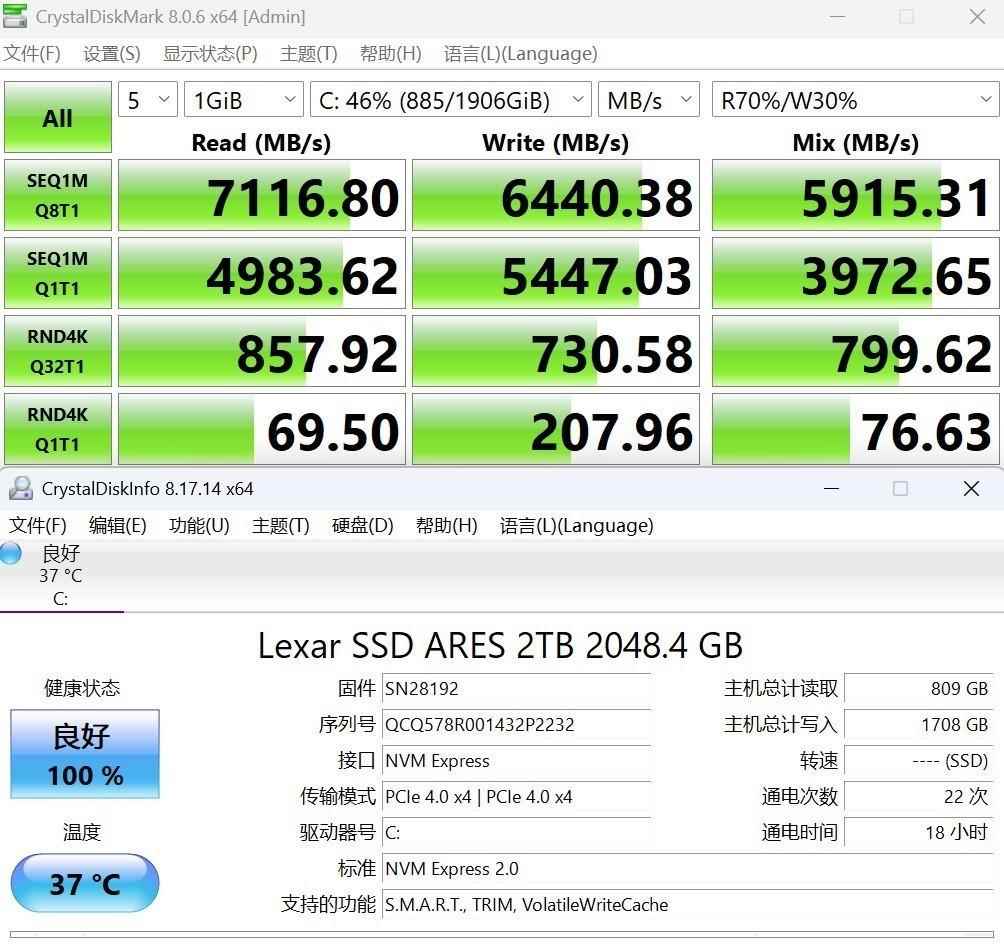Start the SEQ1M Q8T1 benchmark

tap(57, 195)
